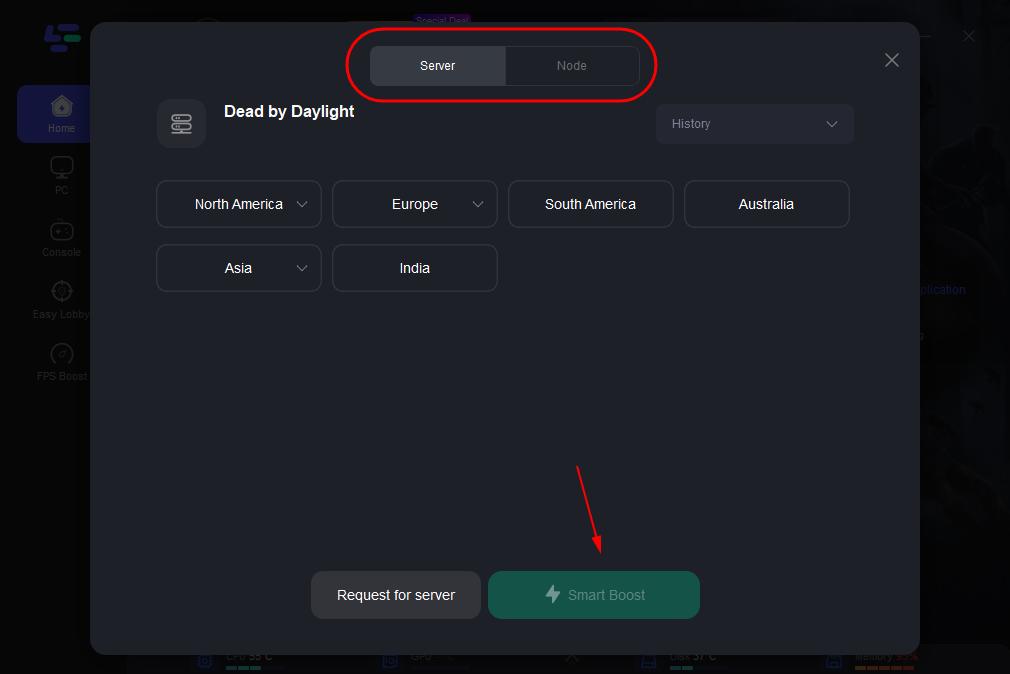Select the South America server
The width and height of the screenshot is (1010, 674).
pos(590,204)
